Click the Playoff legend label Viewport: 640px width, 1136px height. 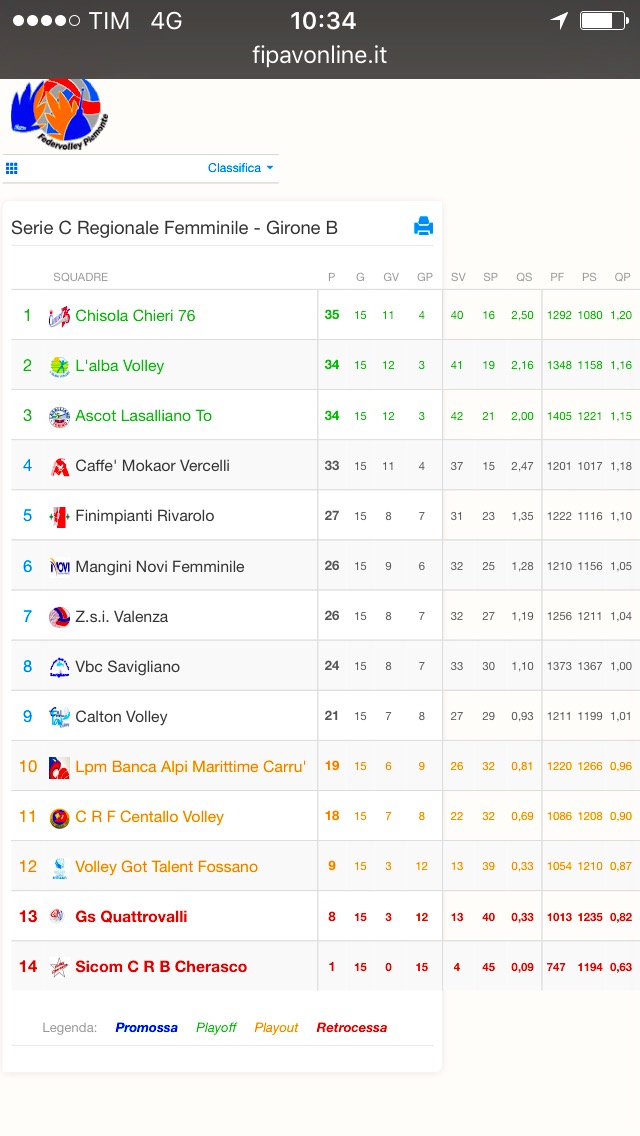[216, 1027]
